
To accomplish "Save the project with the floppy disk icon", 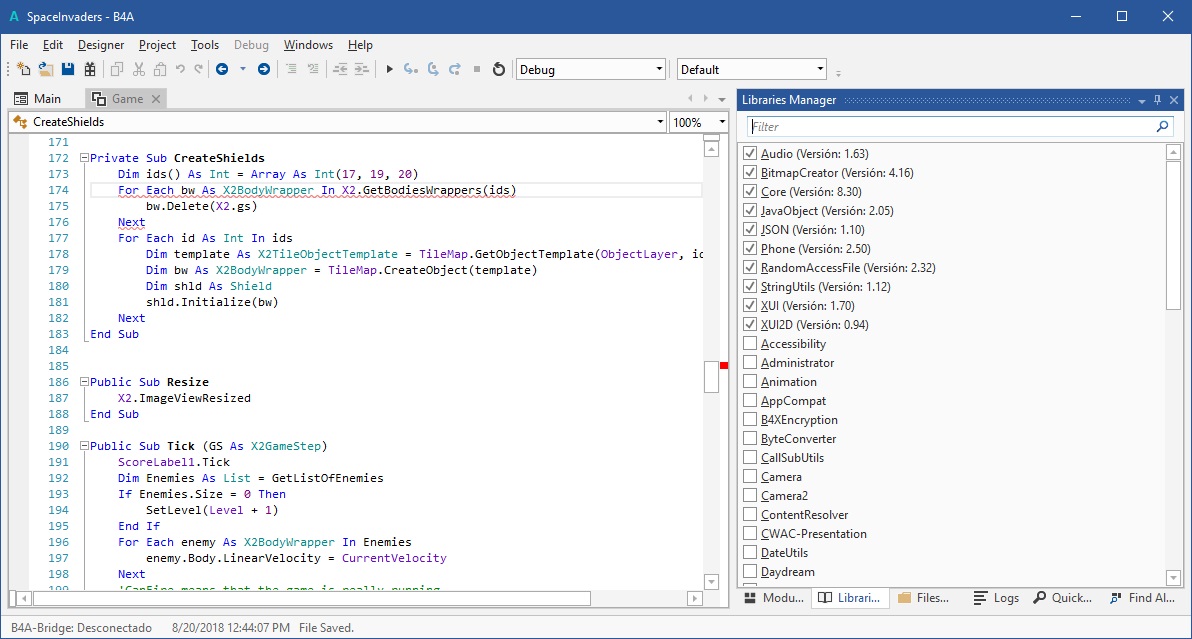I will (68, 69).
